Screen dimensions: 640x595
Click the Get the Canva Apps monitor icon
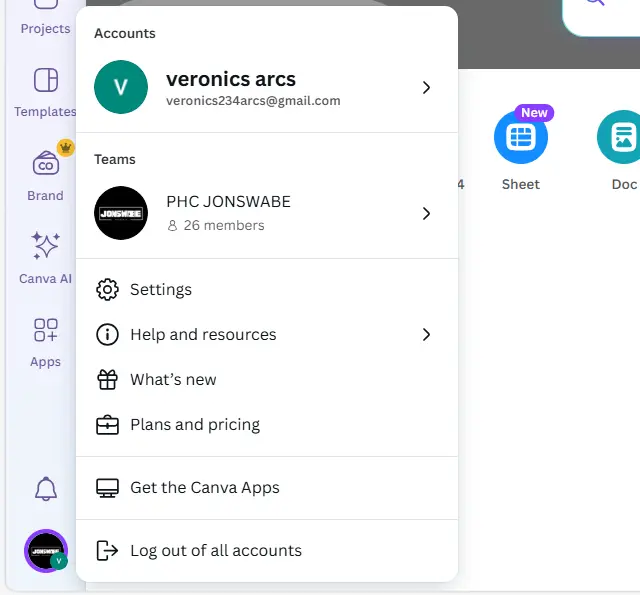pos(107,488)
